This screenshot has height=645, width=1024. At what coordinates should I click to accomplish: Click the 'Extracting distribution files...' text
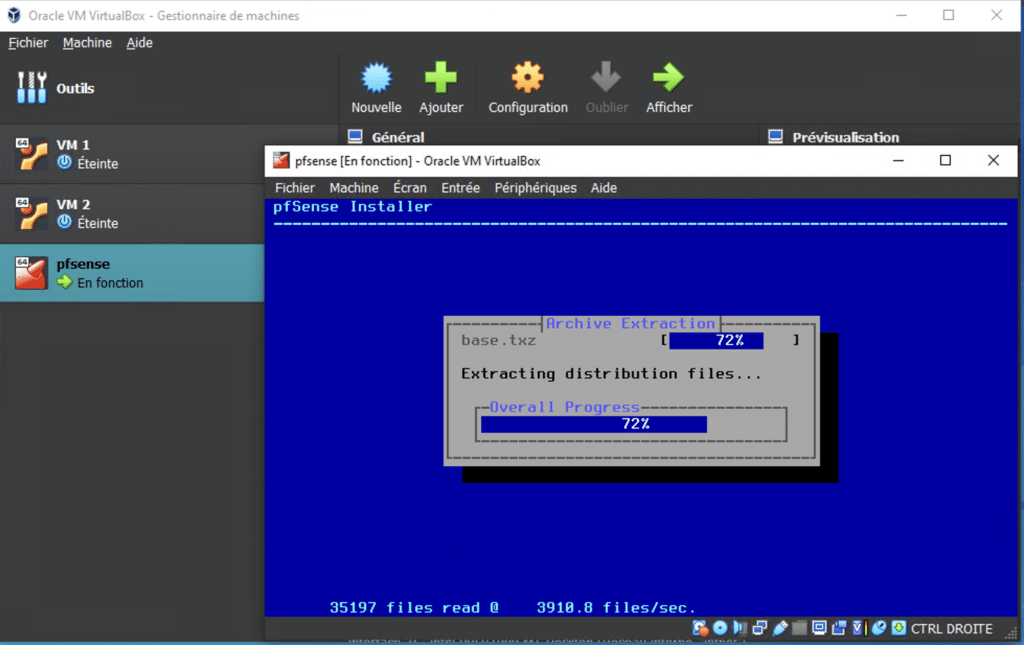coord(611,374)
